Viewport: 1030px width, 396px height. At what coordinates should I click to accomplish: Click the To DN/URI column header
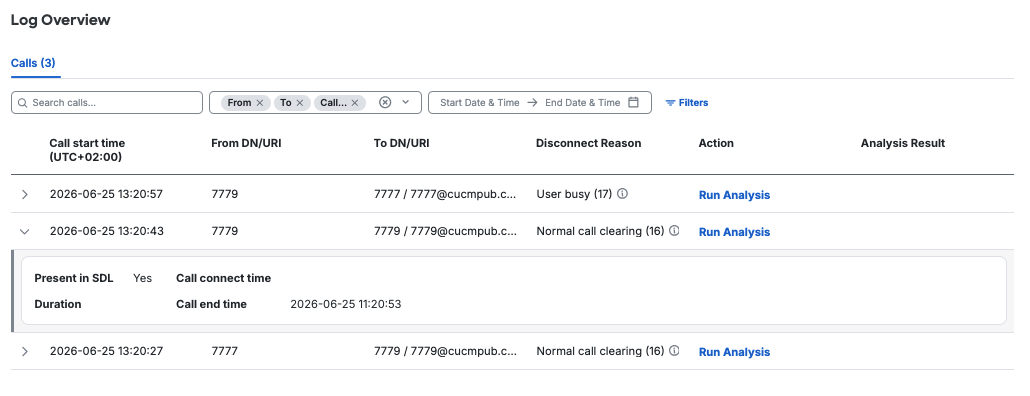401,143
